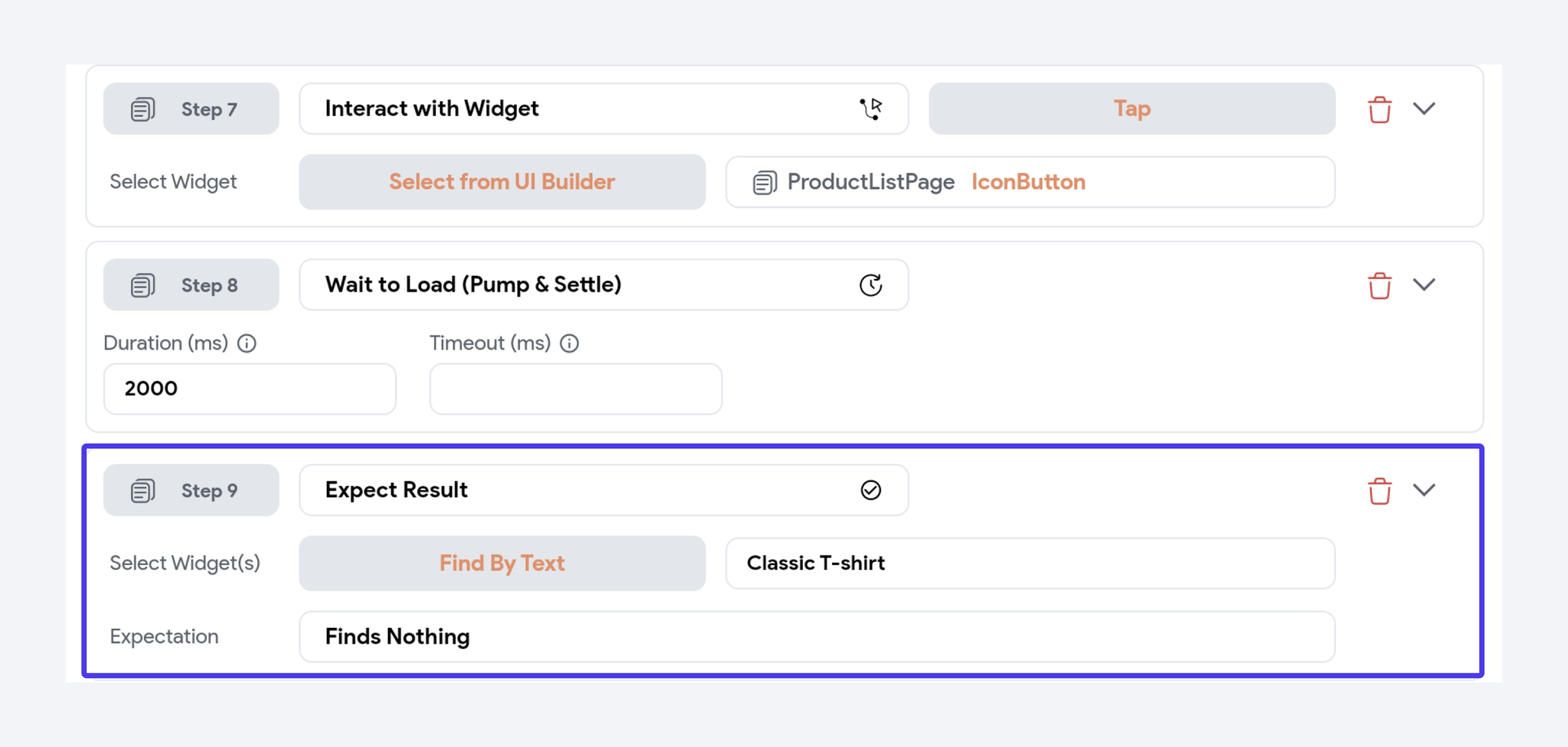Collapse Step 7 with chevron

(x=1424, y=108)
